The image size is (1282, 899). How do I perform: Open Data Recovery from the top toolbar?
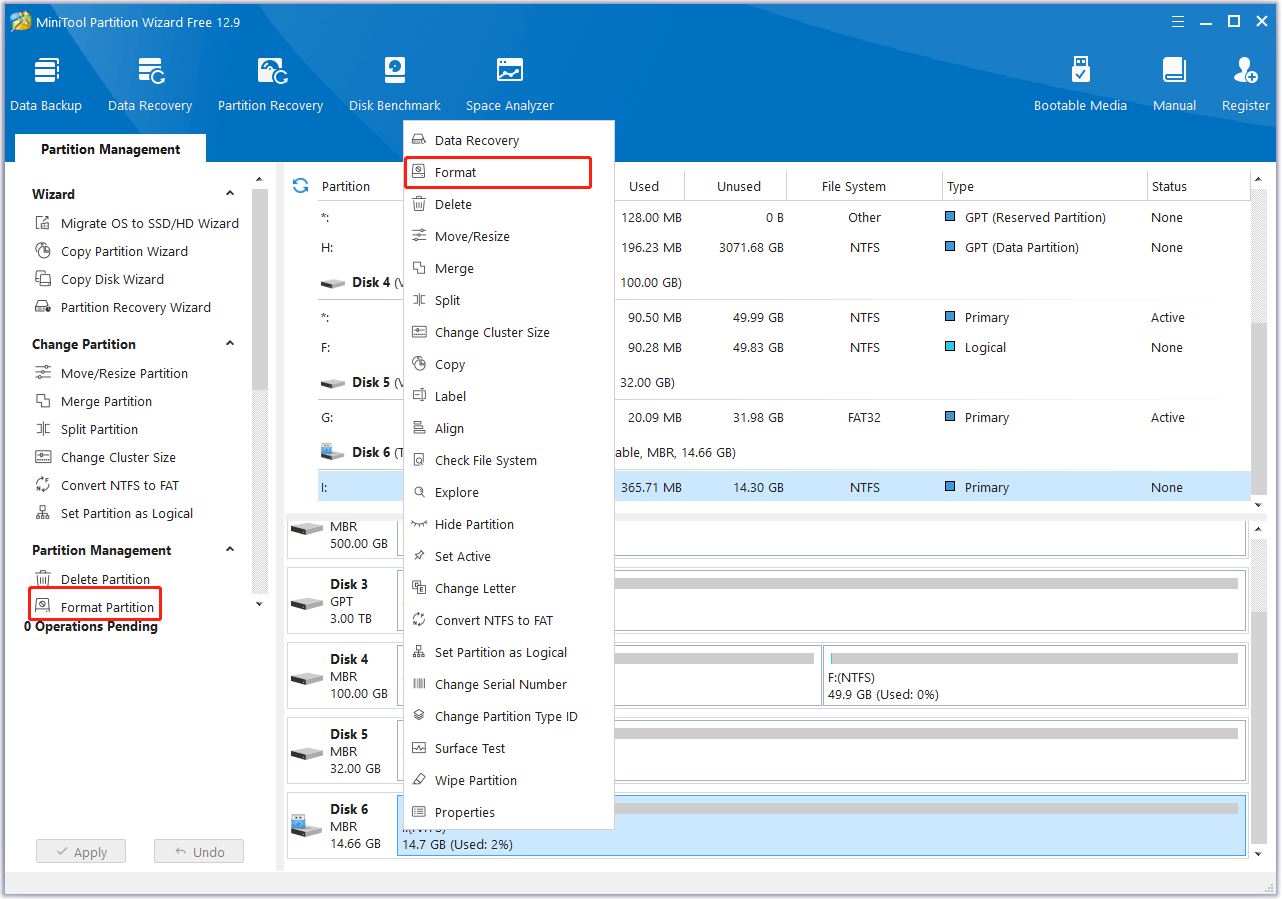(x=150, y=85)
